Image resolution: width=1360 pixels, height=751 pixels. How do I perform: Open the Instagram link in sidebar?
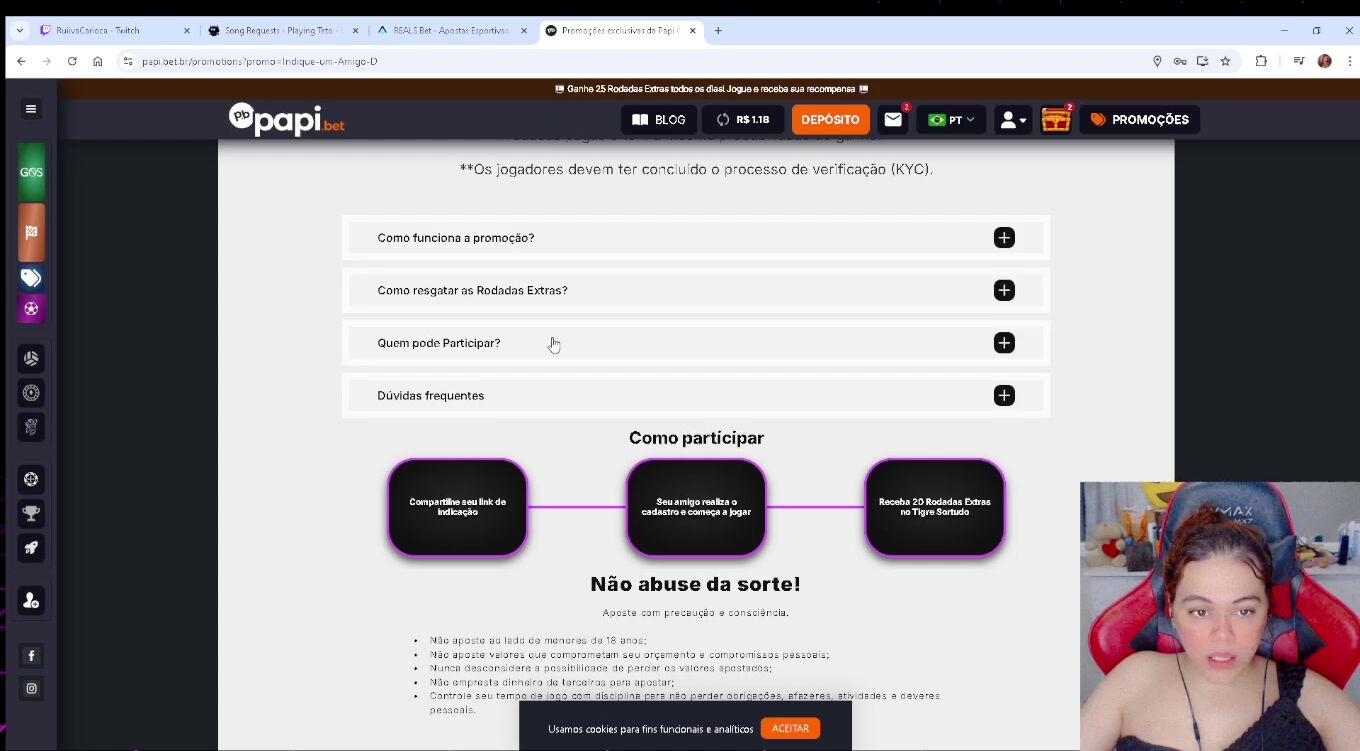click(x=31, y=688)
